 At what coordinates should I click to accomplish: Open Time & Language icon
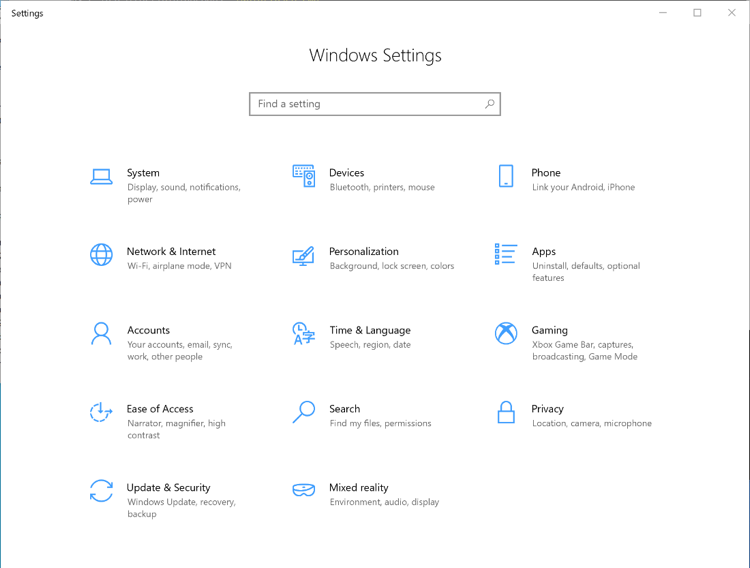(303, 334)
